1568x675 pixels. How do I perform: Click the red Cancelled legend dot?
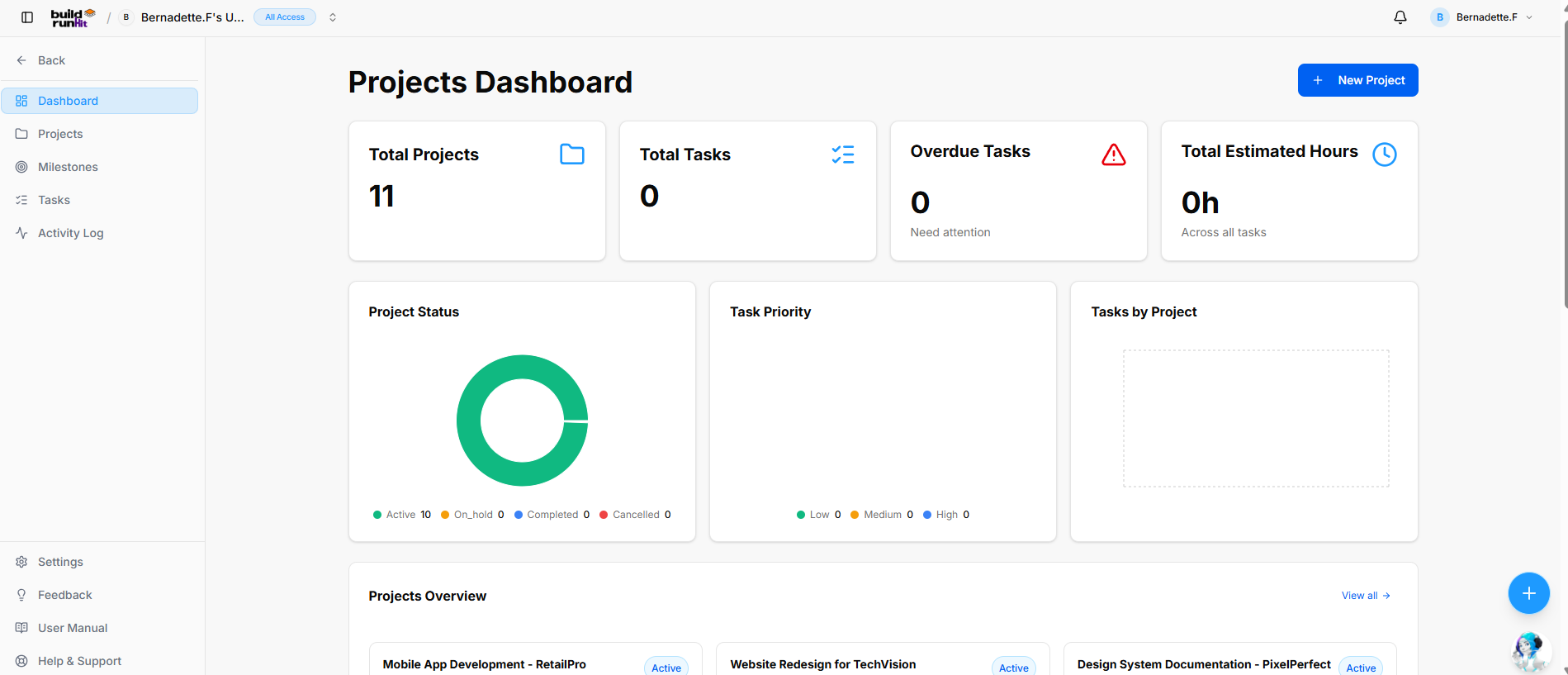604,515
